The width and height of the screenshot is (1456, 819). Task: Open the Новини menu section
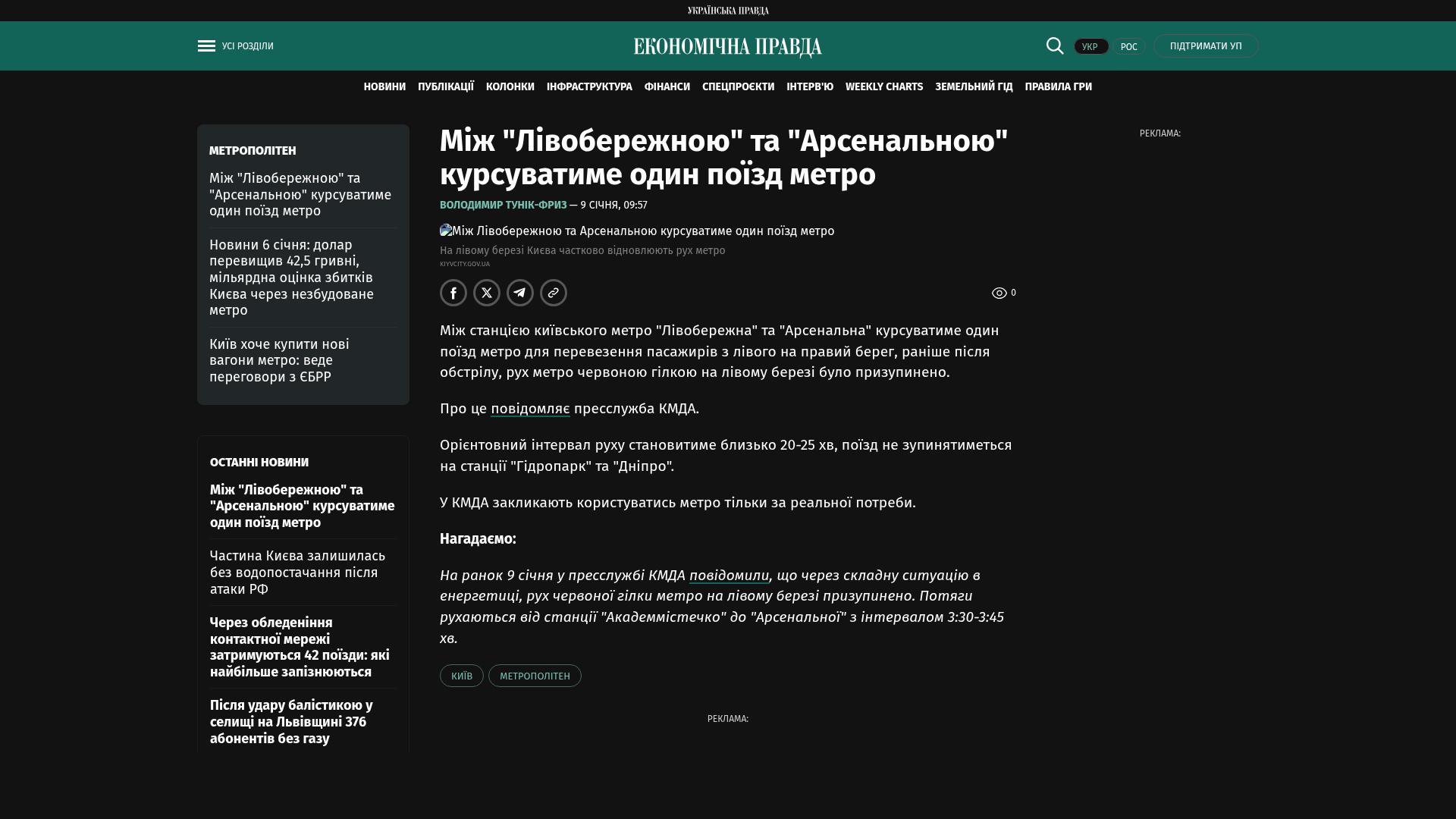coord(384,87)
